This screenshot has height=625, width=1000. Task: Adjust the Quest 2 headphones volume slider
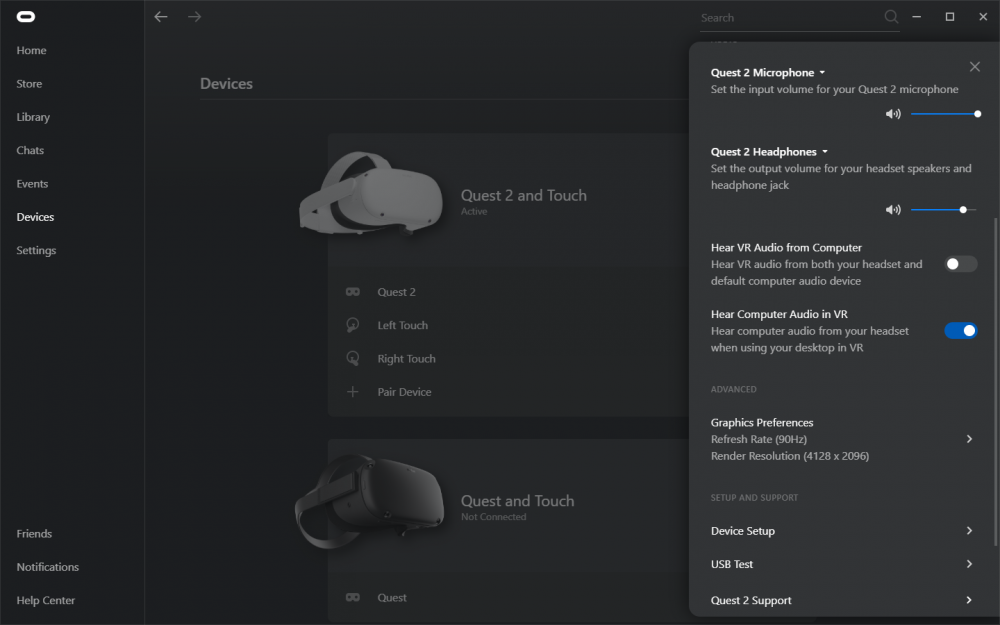point(944,210)
